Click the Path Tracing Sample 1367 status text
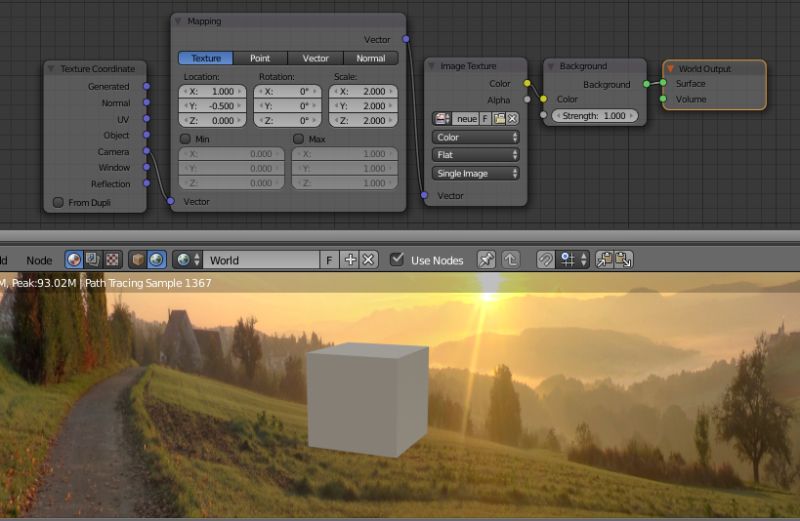800x521 pixels. (x=148, y=283)
